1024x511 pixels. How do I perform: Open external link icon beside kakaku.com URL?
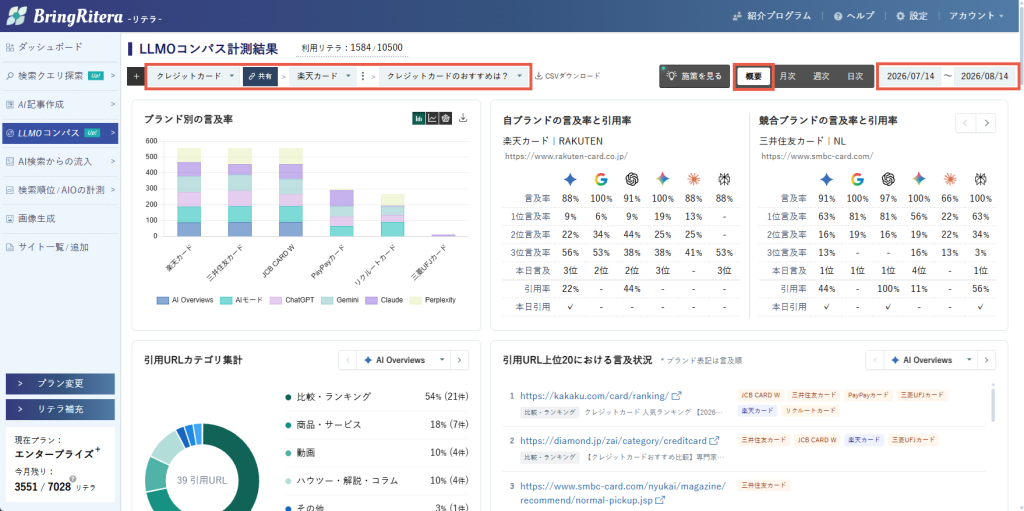pos(677,396)
